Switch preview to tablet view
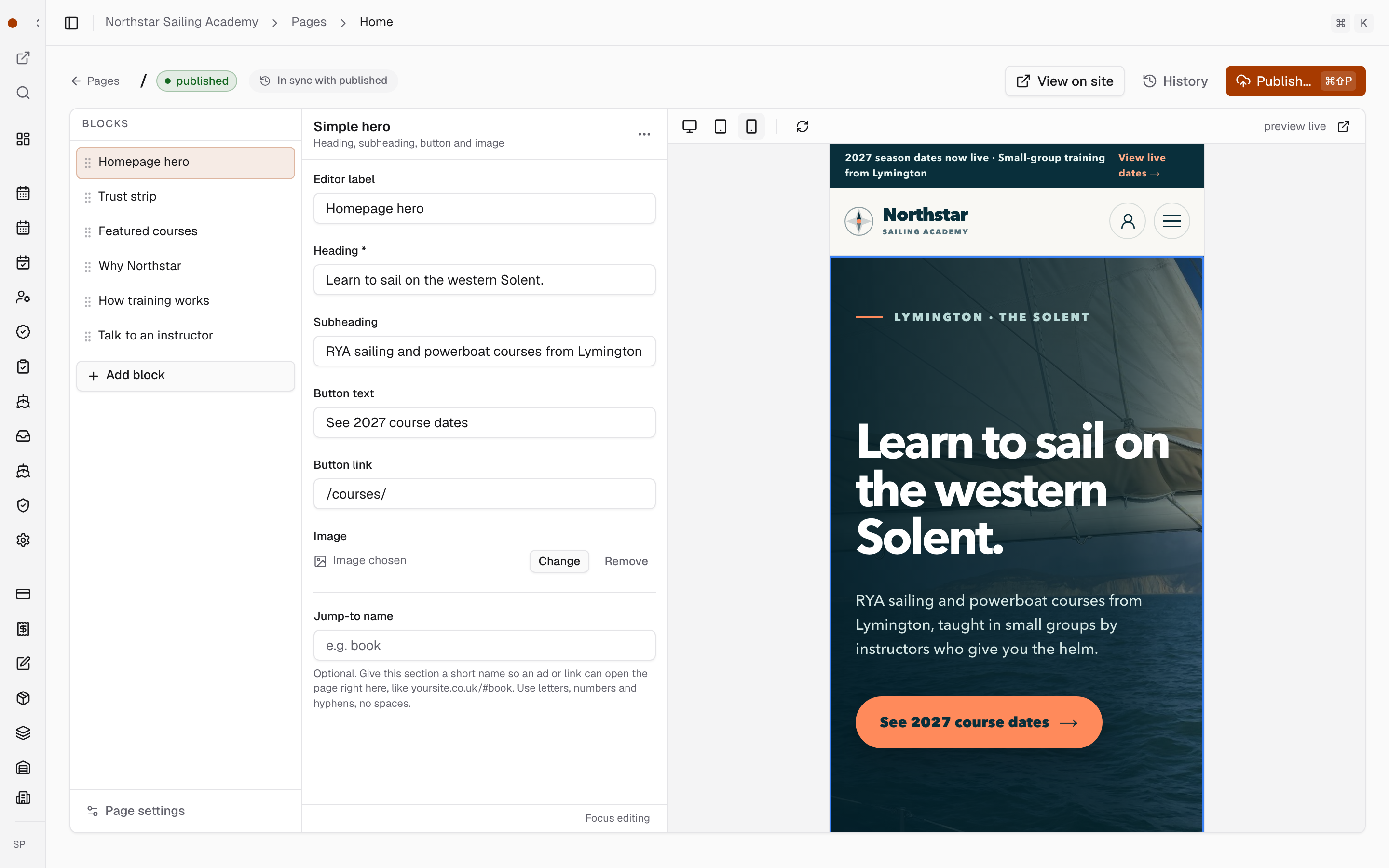The width and height of the screenshot is (1389, 868). (x=721, y=126)
